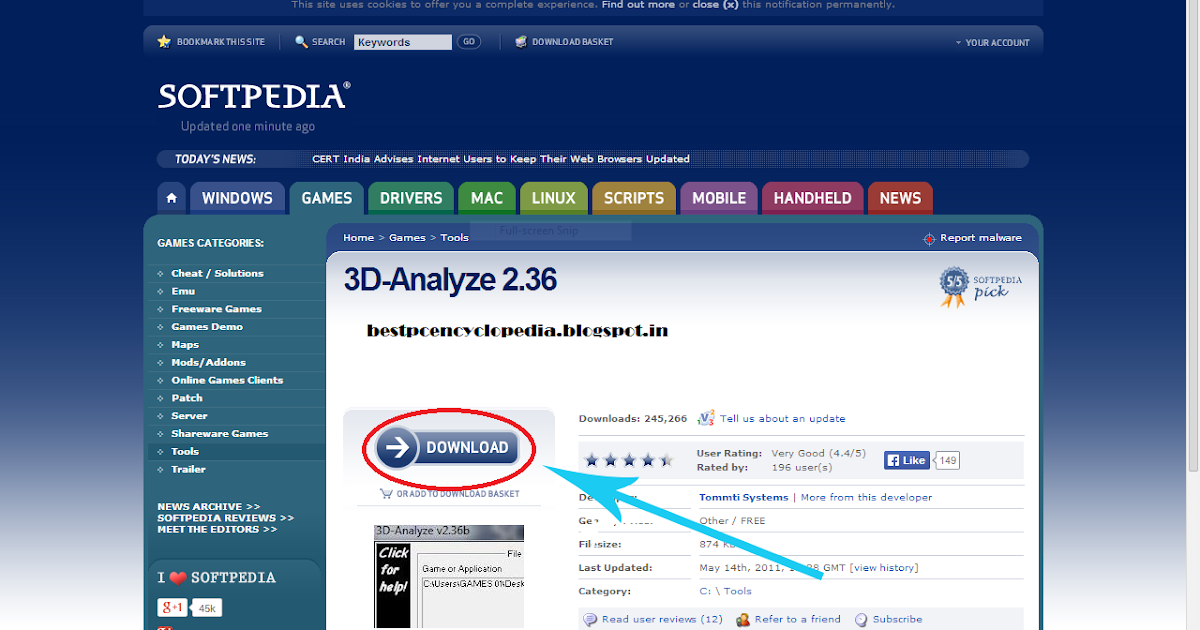Open the News tab
This screenshot has height=630, width=1200.
(x=900, y=198)
